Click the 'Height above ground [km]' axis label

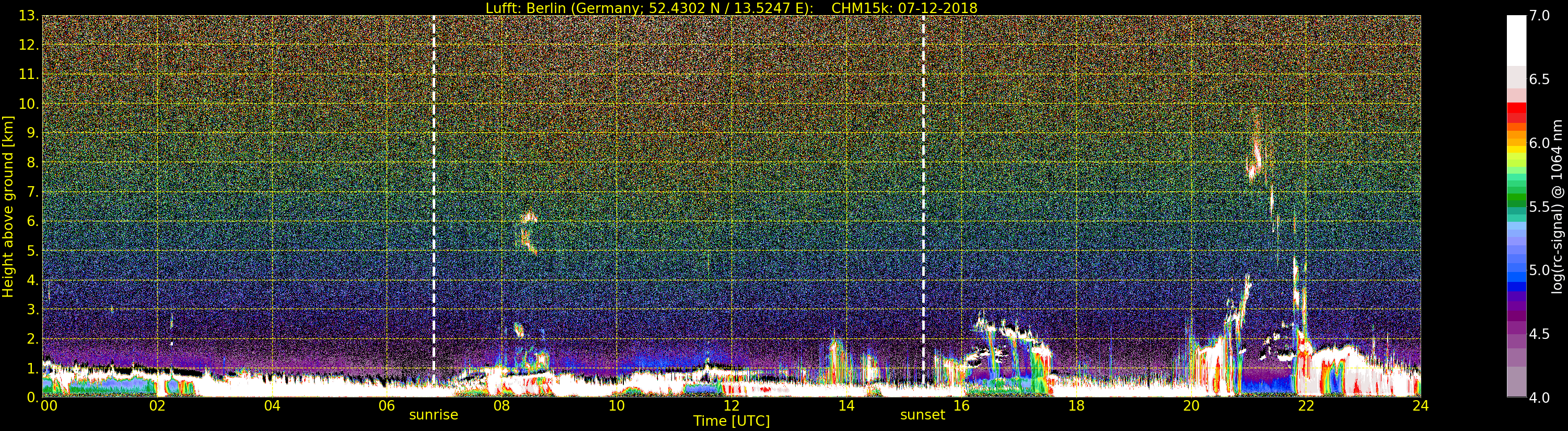[x=8, y=207]
